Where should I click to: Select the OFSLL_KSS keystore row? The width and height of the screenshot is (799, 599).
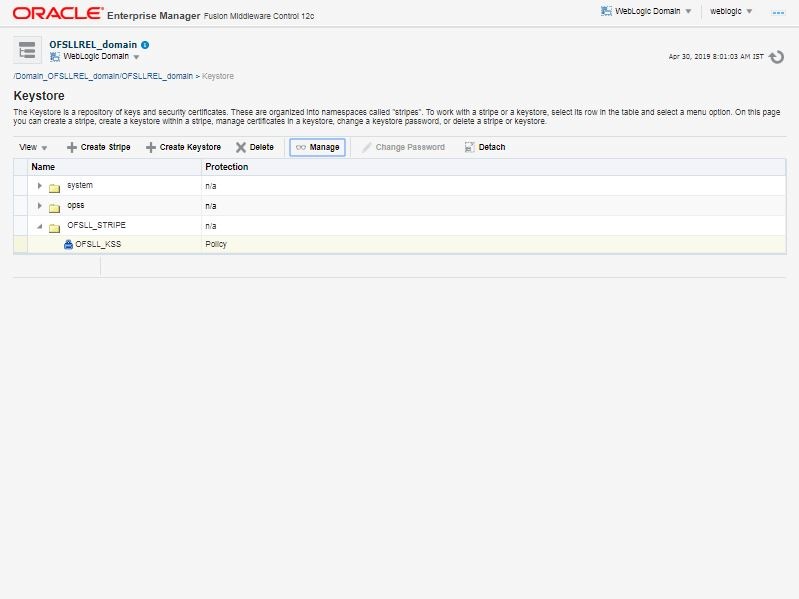(x=400, y=244)
